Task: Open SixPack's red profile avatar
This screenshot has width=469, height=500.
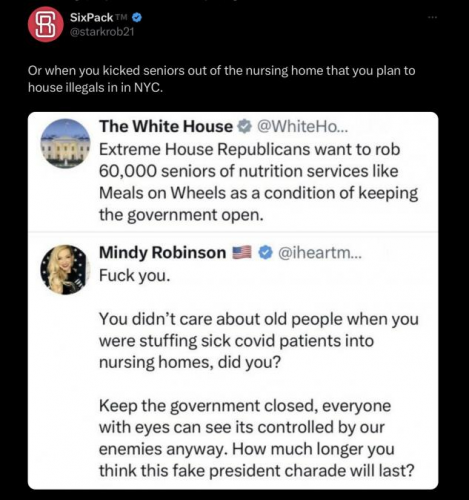Action: [x=45, y=24]
